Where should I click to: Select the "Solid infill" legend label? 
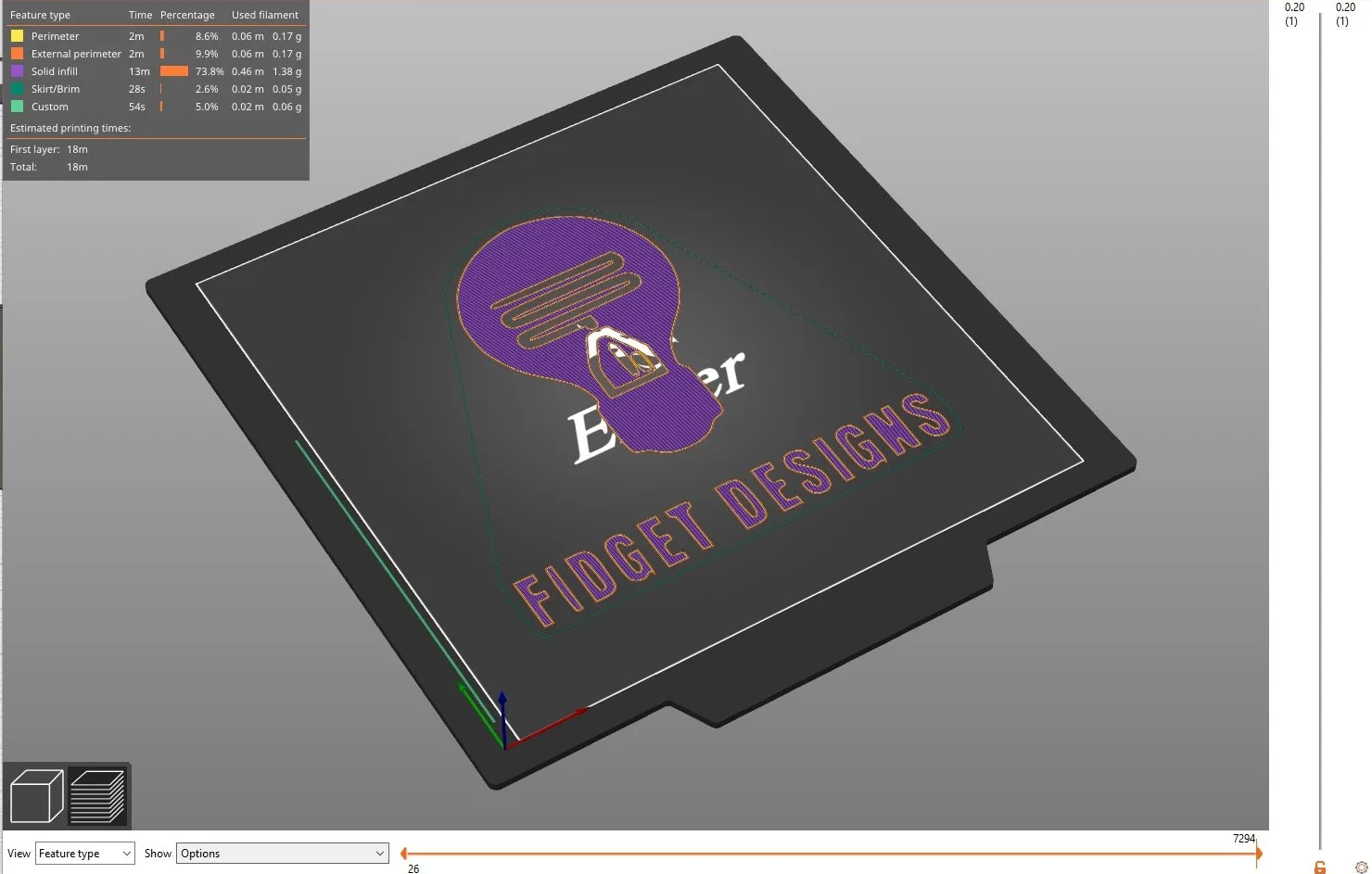click(x=55, y=71)
